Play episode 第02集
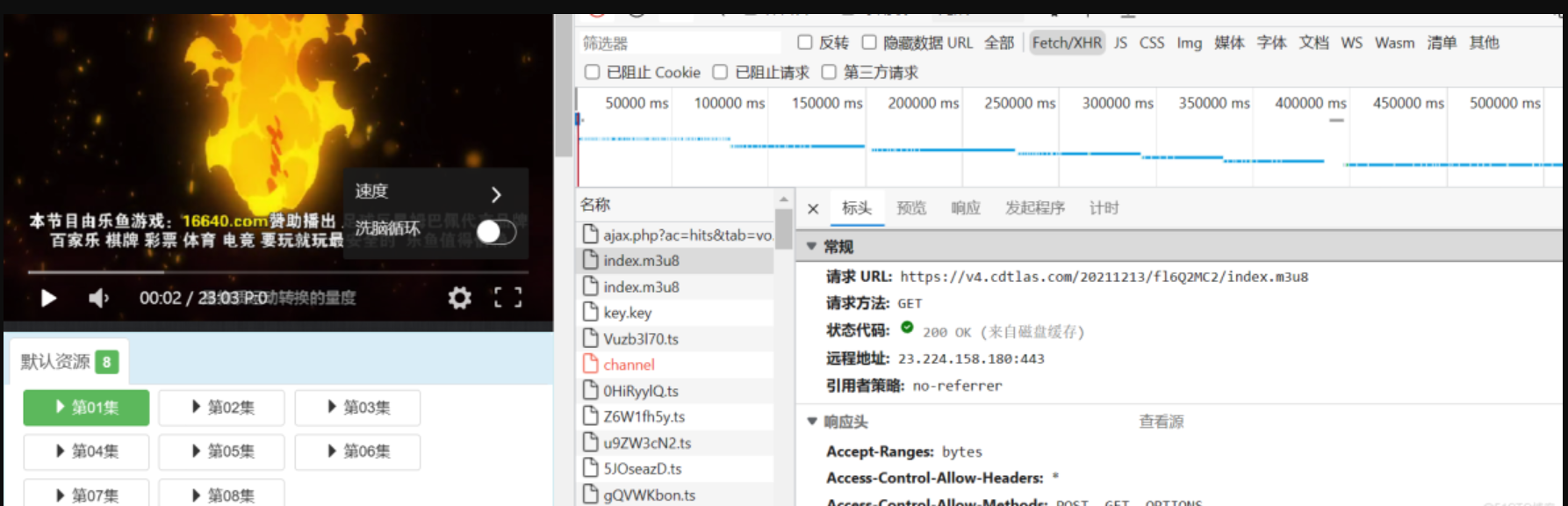 (222, 408)
